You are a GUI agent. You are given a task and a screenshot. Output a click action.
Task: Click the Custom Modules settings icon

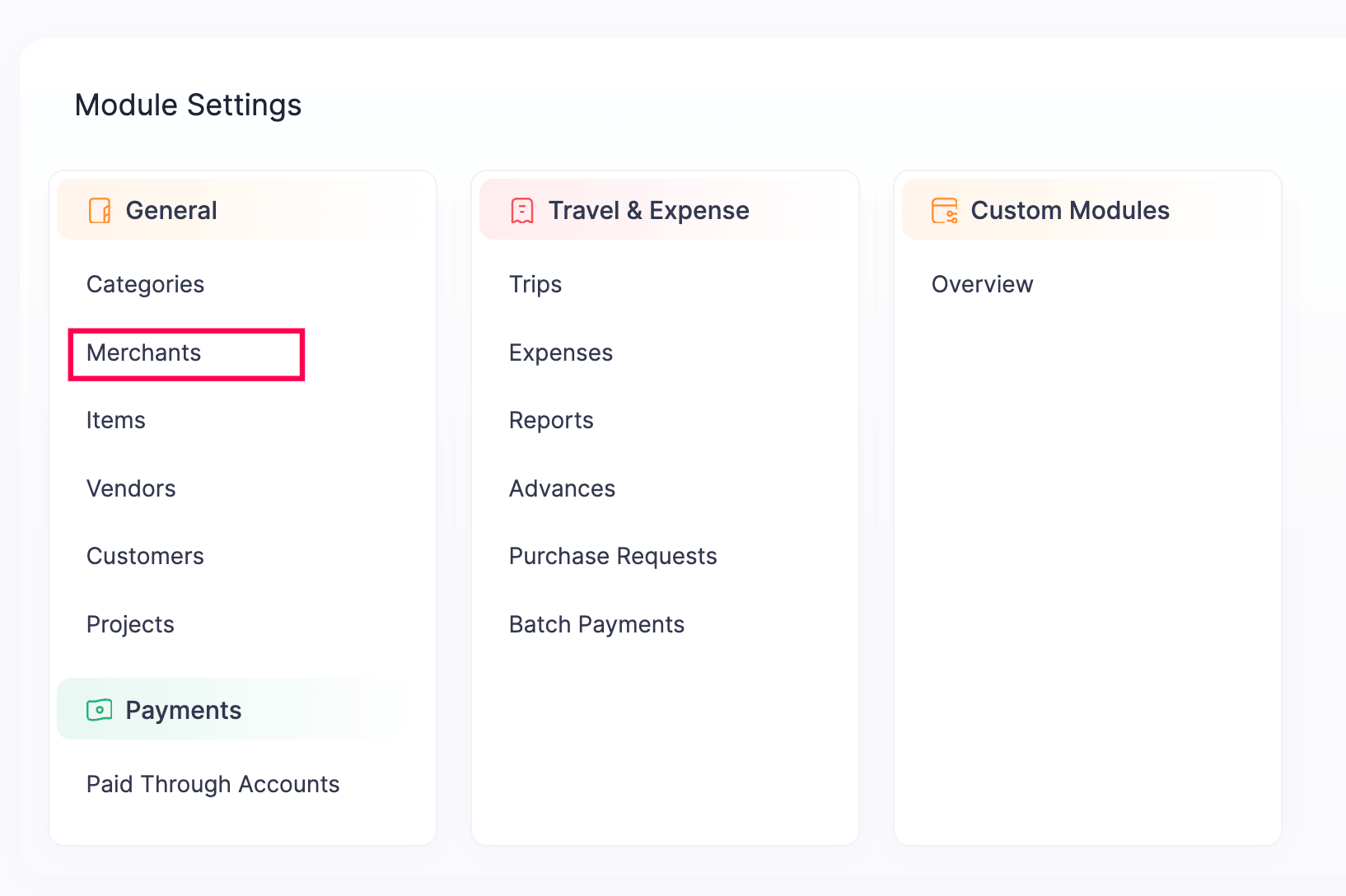click(944, 211)
